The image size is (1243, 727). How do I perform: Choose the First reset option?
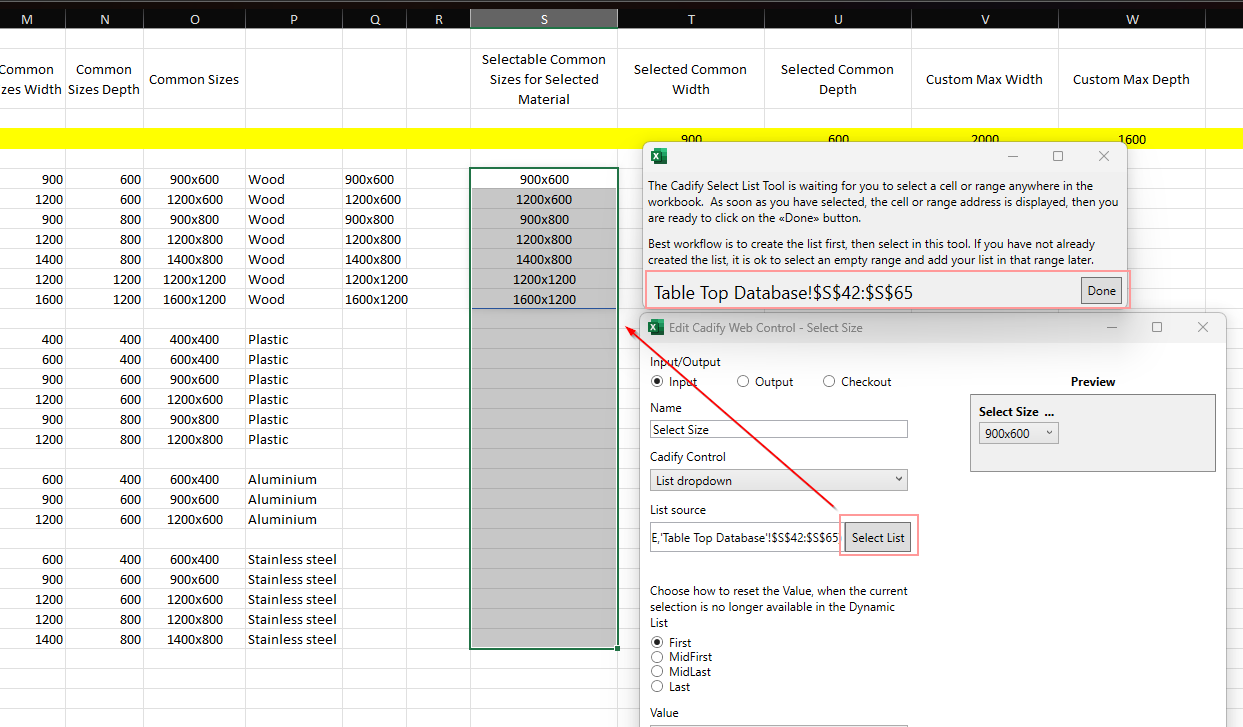point(657,642)
